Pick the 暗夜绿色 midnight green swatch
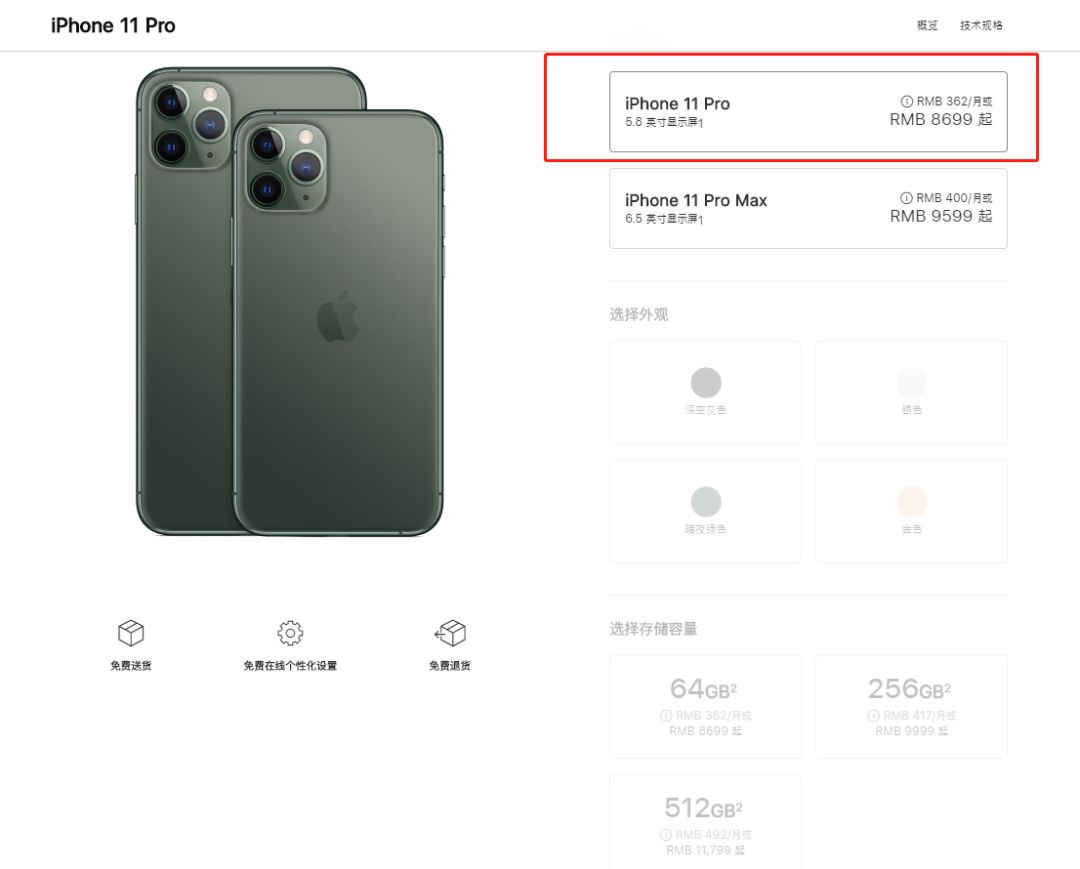The width and height of the screenshot is (1080, 869). pos(705,511)
